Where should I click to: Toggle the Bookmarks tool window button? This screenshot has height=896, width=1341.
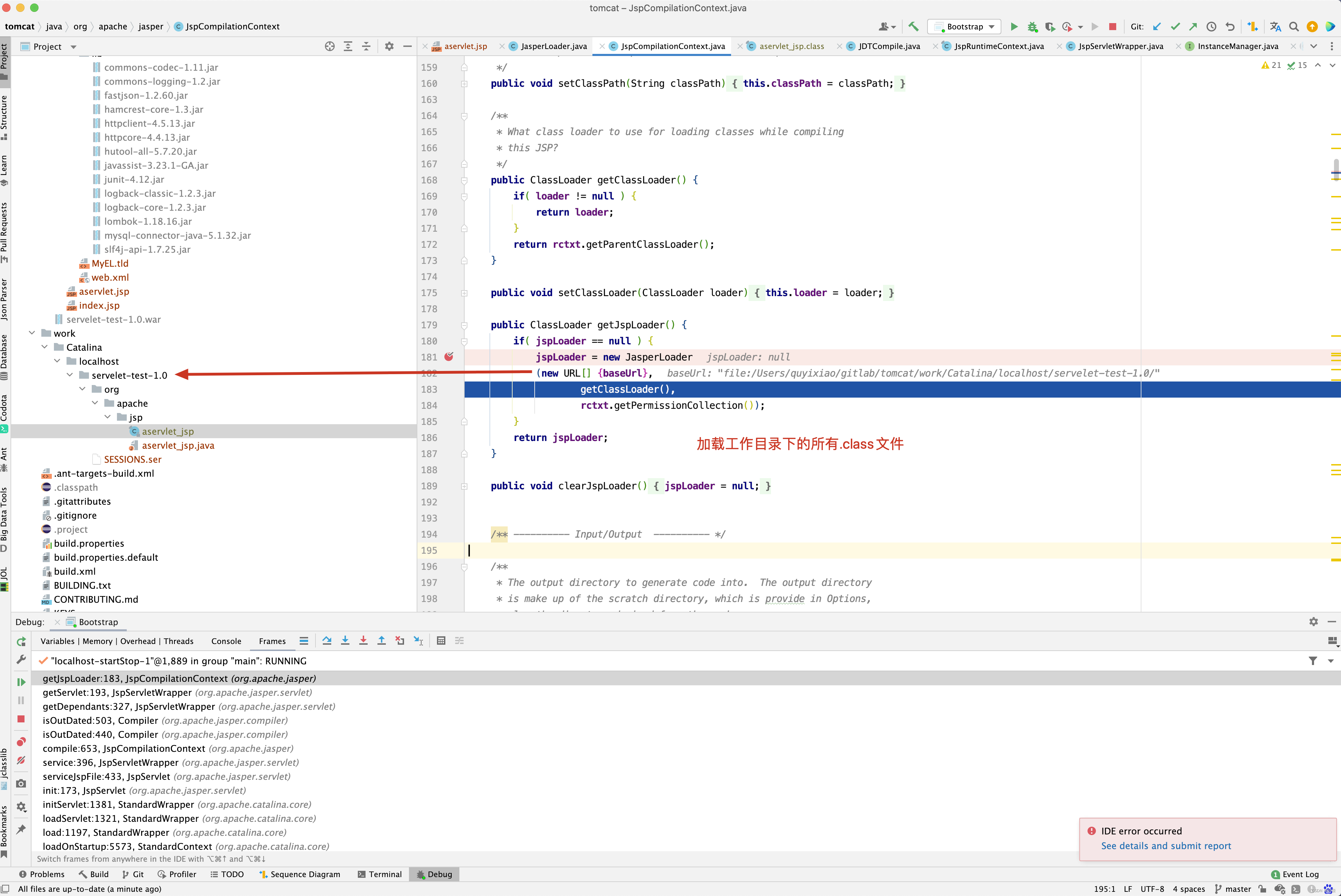[x=5, y=832]
